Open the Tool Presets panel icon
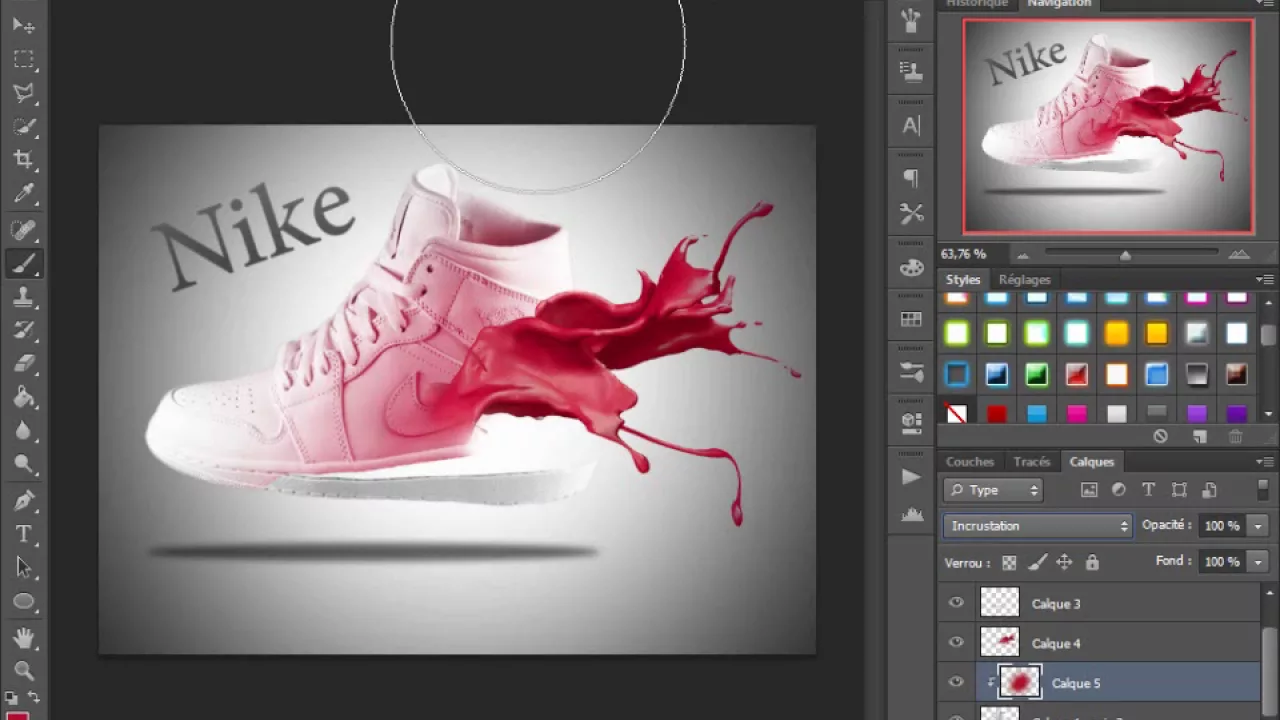The width and height of the screenshot is (1280, 720). (911, 214)
